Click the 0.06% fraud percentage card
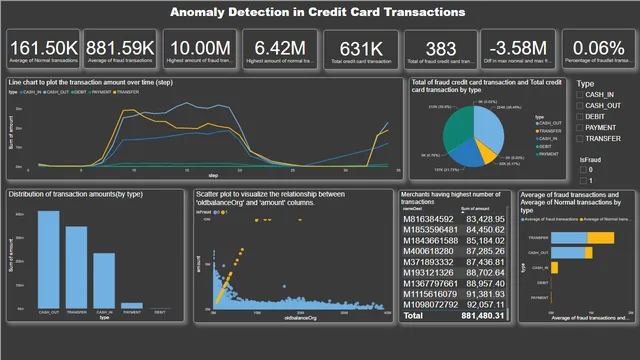The width and height of the screenshot is (640, 360). click(598, 49)
